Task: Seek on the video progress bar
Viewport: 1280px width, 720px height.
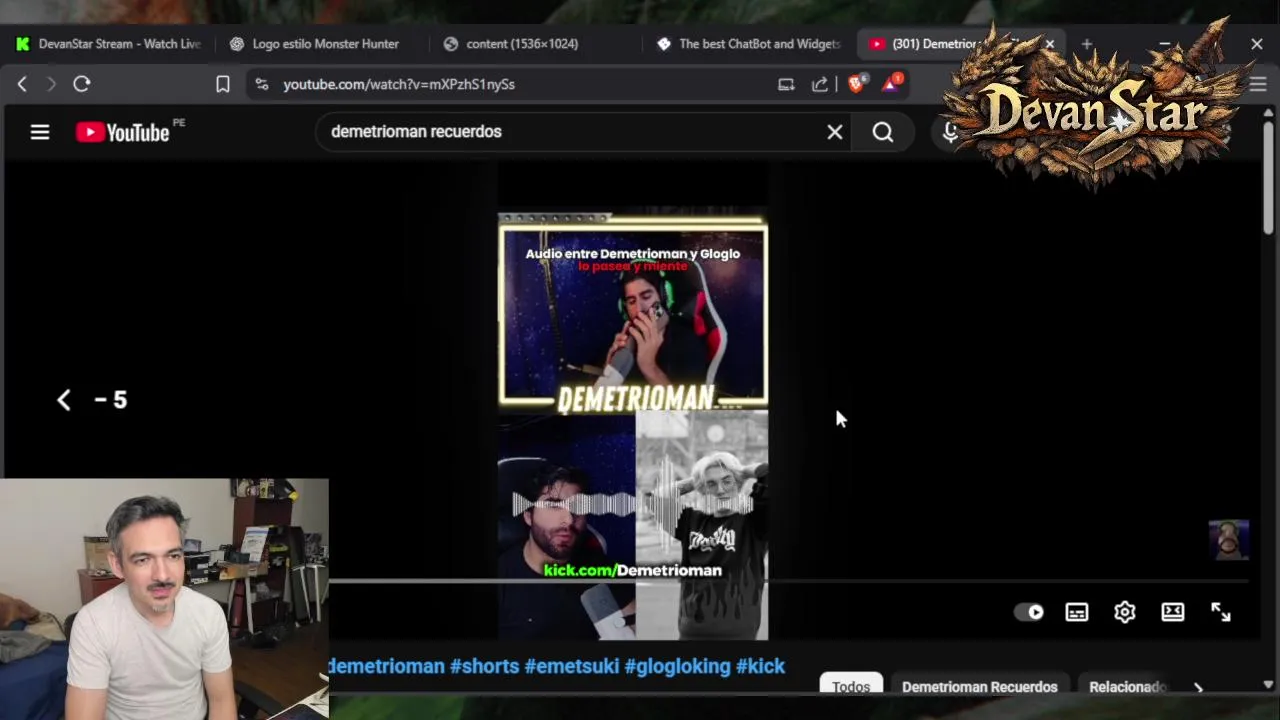Action: pyautogui.click(x=789, y=580)
